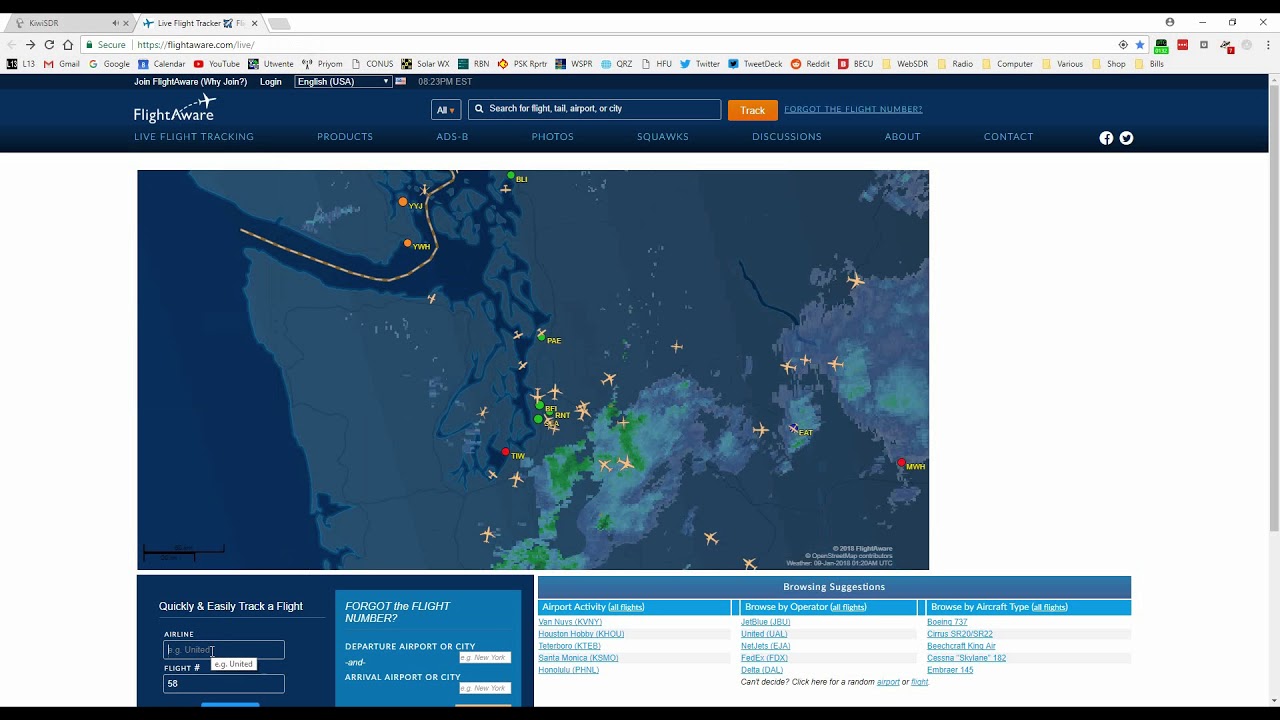Open Live Flight Tracking menu

tap(194, 137)
